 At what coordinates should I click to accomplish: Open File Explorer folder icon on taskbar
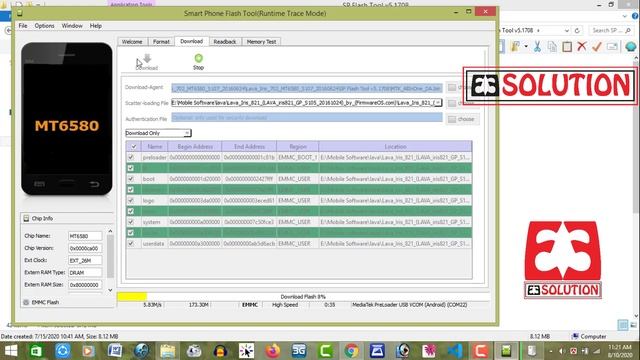[x=168, y=351]
